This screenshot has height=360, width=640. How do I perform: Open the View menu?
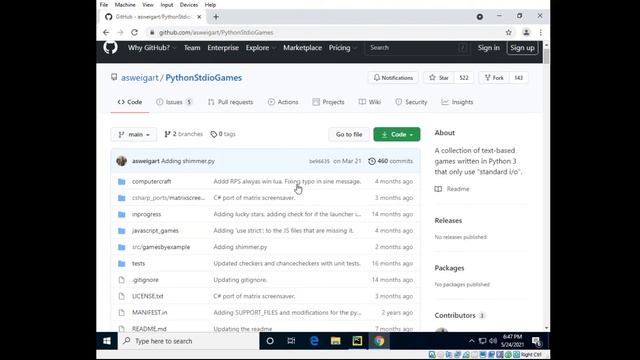[x=148, y=5]
